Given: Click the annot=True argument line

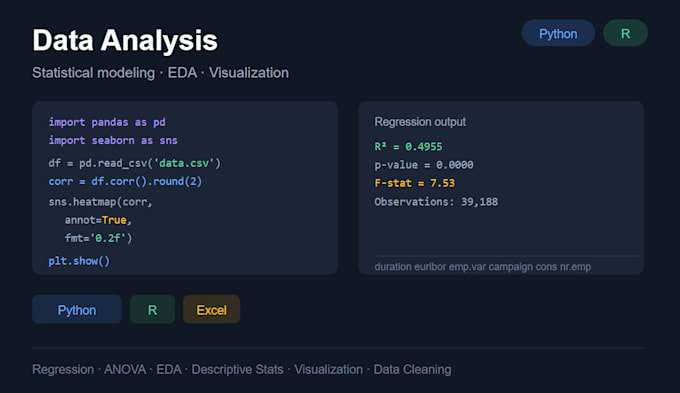Looking at the screenshot, I should (x=98, y=220).
